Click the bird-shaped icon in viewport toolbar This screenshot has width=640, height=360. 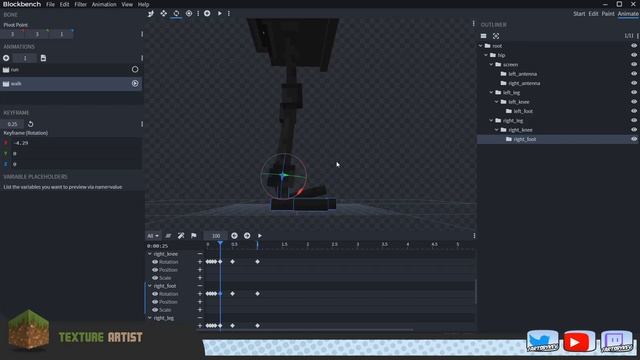pyautogui.click(x=151, y=13)
